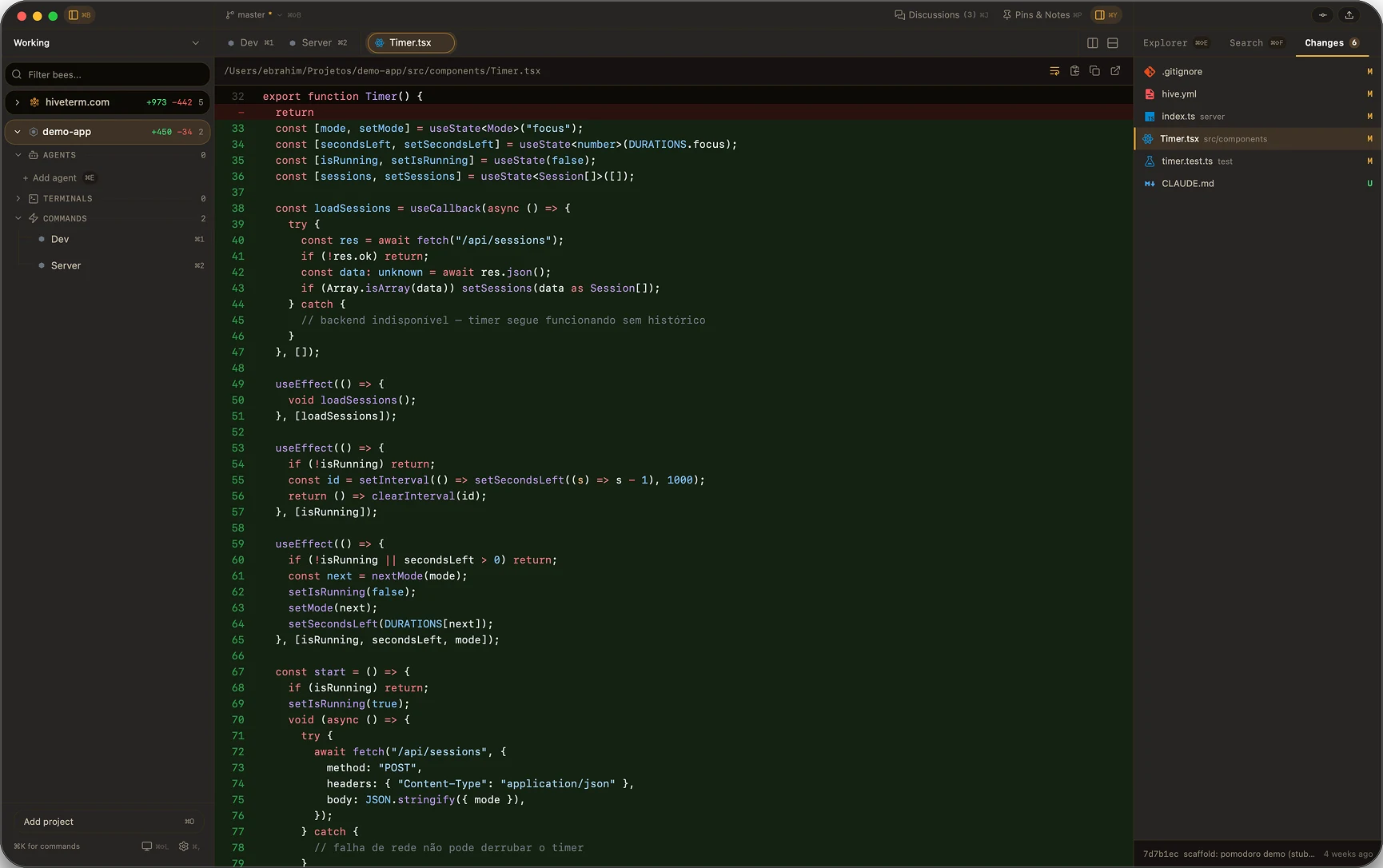Select Timer.tsx in changes list
1383x868 pixels.
click(1257, 139)
